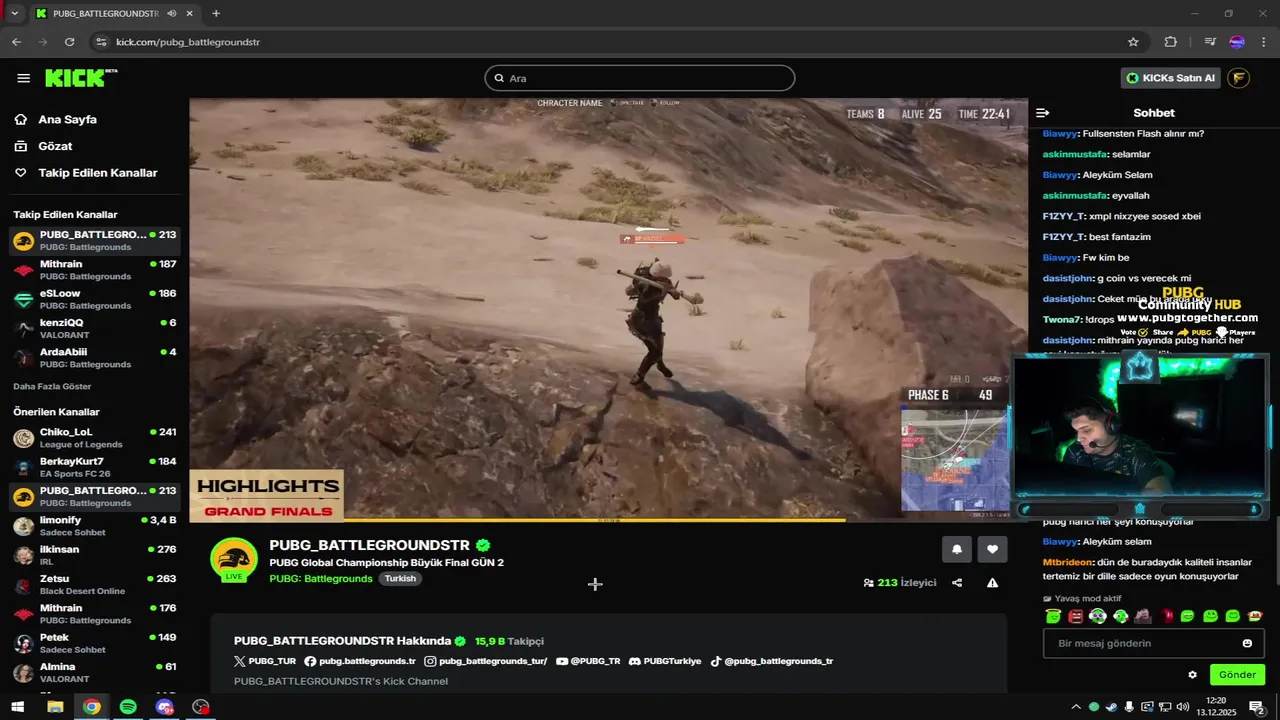Screen dimensions: 1280x720
Task: Go back with browser back arrow
Action: point(16,42)
